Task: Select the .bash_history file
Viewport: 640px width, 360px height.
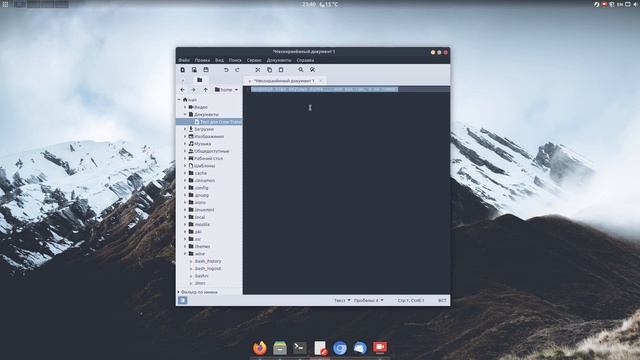Action: [x=209, y=261]
